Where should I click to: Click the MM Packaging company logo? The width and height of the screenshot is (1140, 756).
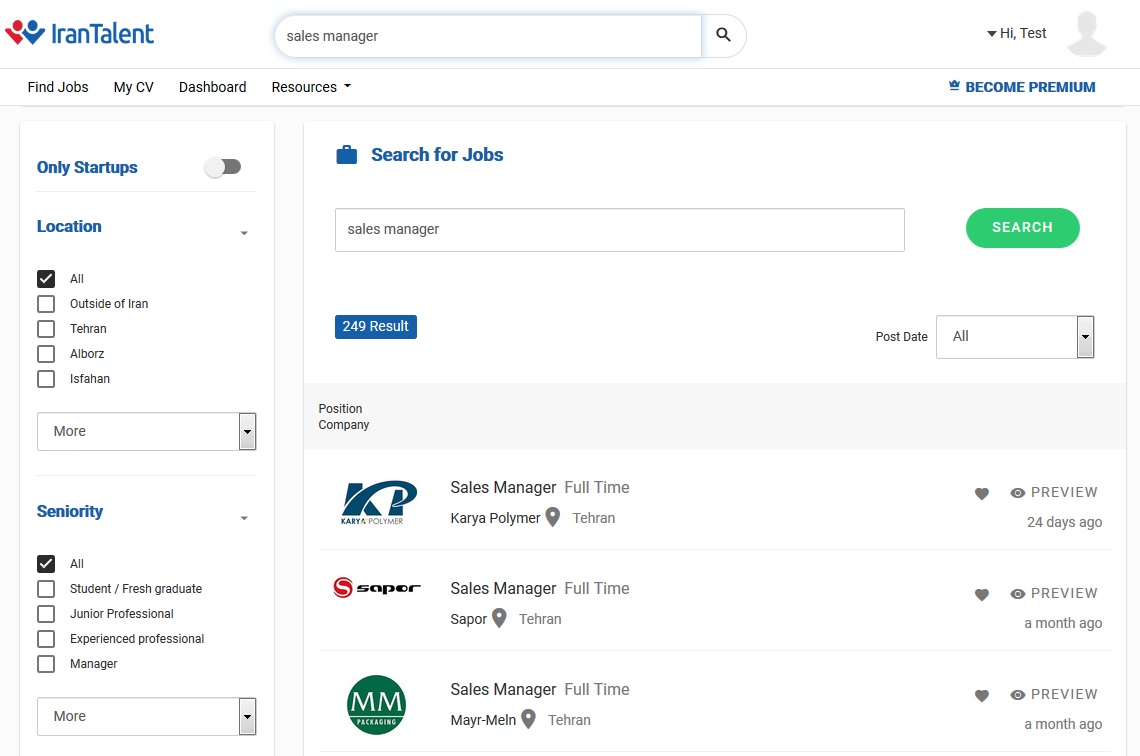pyautogui.click(x=376, y=704)
